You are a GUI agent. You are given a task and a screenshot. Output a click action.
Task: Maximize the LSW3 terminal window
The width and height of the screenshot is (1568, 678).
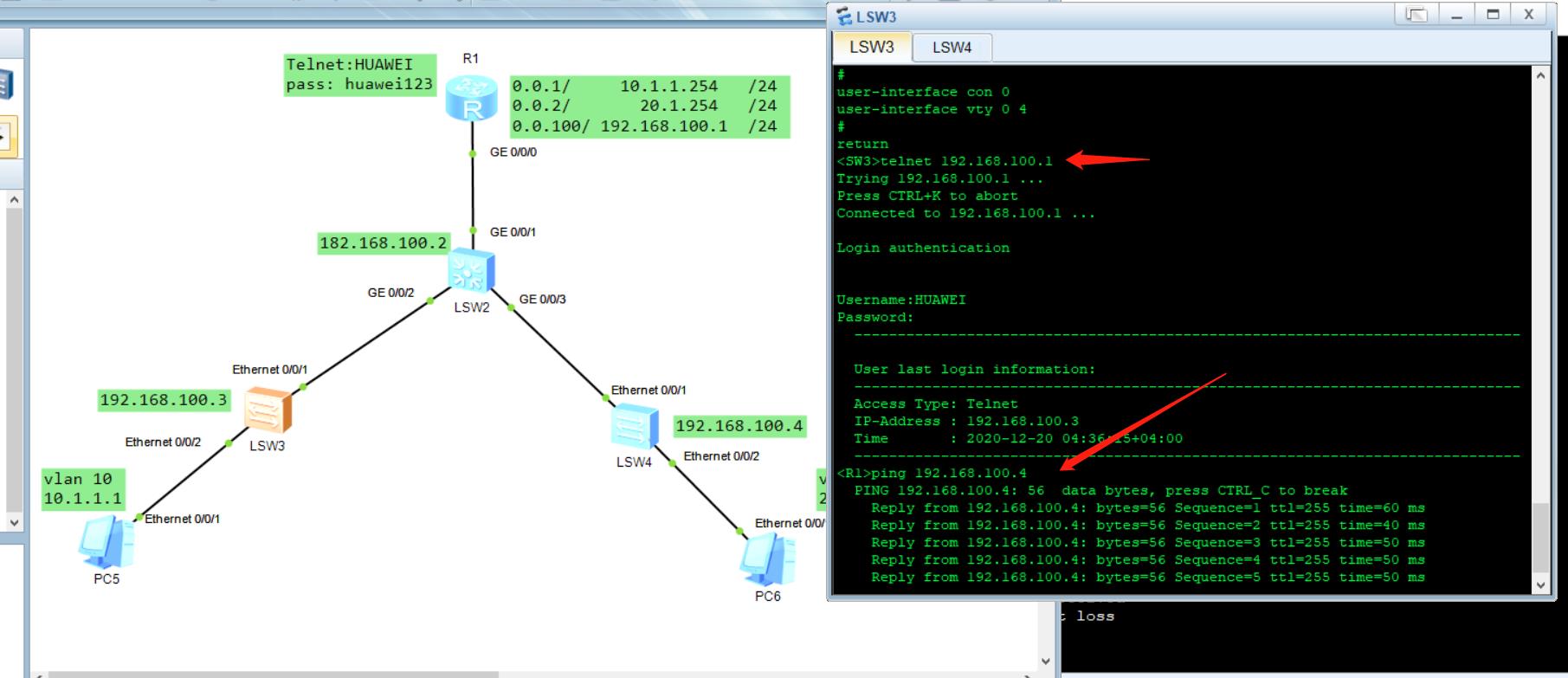click(x=1493, y=15)
